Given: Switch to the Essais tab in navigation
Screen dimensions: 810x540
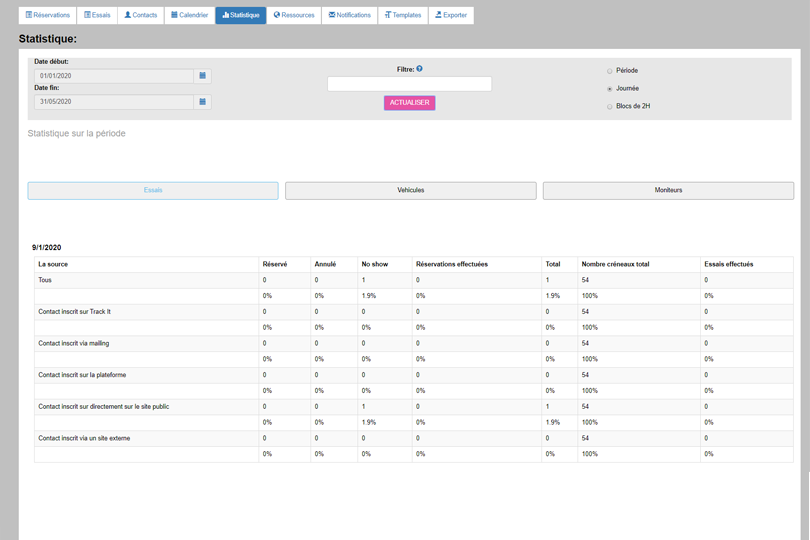Looking at the screenshot, I should tap(97, 16).
